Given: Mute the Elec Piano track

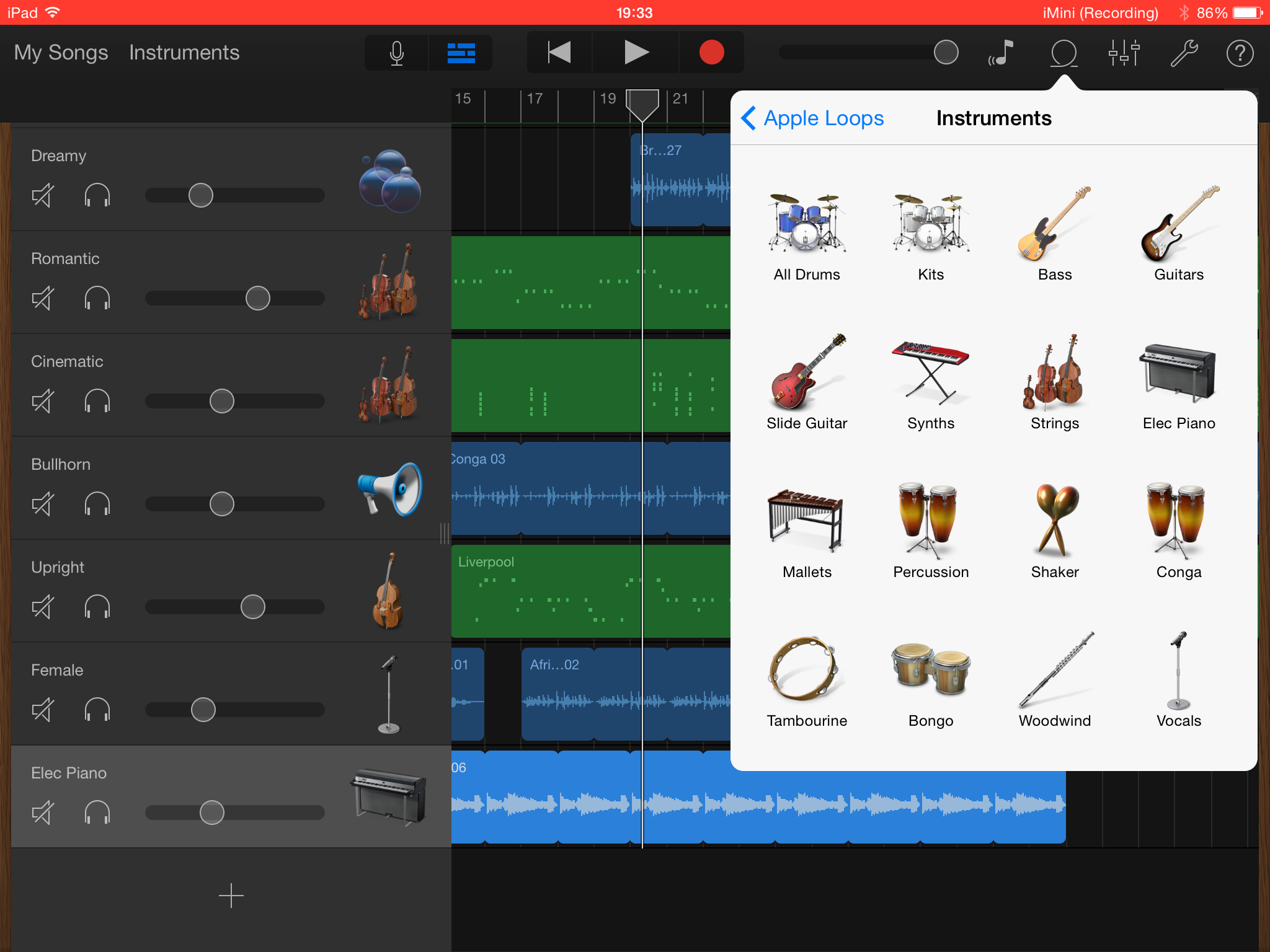Looking at the screenshot, I should [x=43, y=813].
